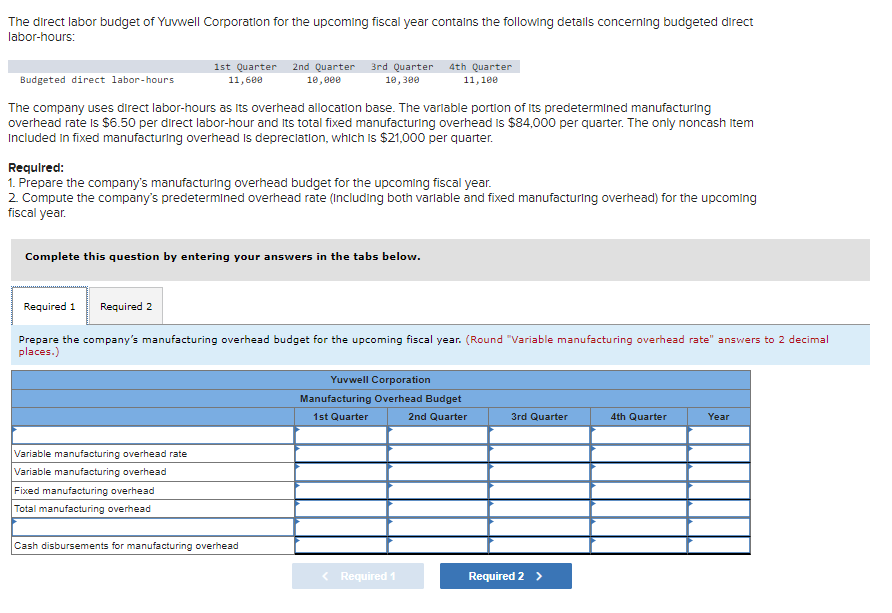This screenshot has height=613, width=892.
Task: Click 1st Quarter cell for Cash disbursements row
Action: (341, 545)
